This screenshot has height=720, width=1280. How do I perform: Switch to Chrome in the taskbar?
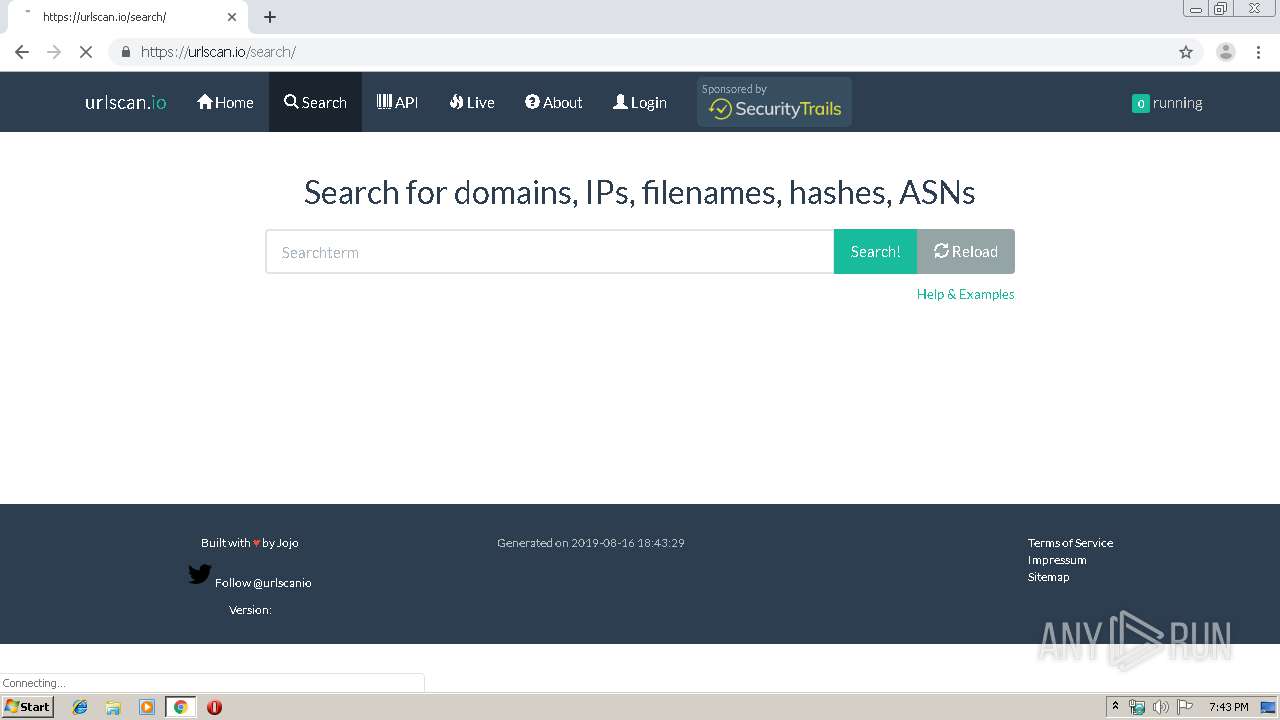click(x=181, y=707)
